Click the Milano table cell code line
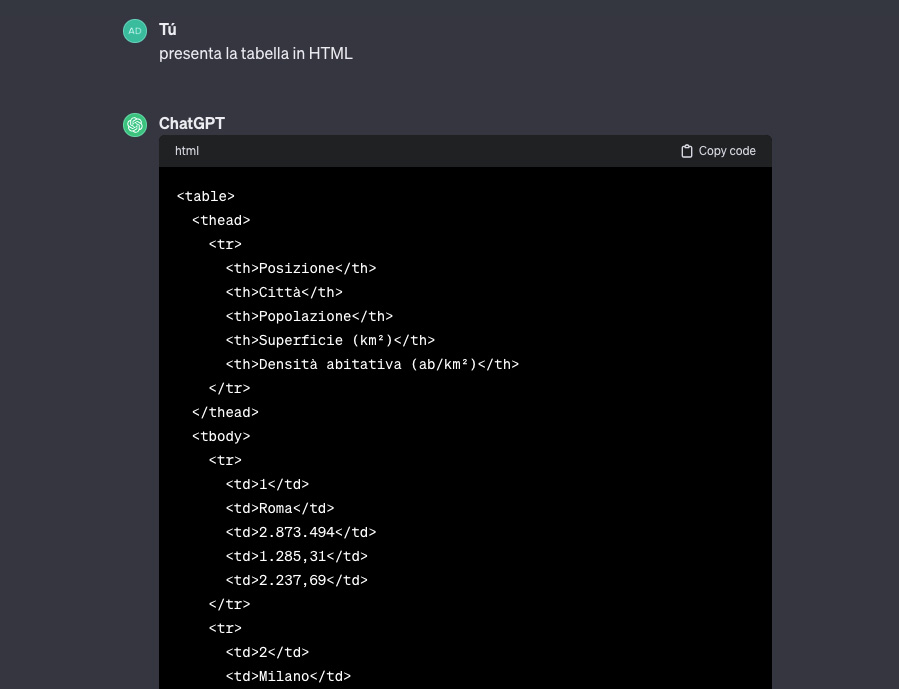 [288, 677]
